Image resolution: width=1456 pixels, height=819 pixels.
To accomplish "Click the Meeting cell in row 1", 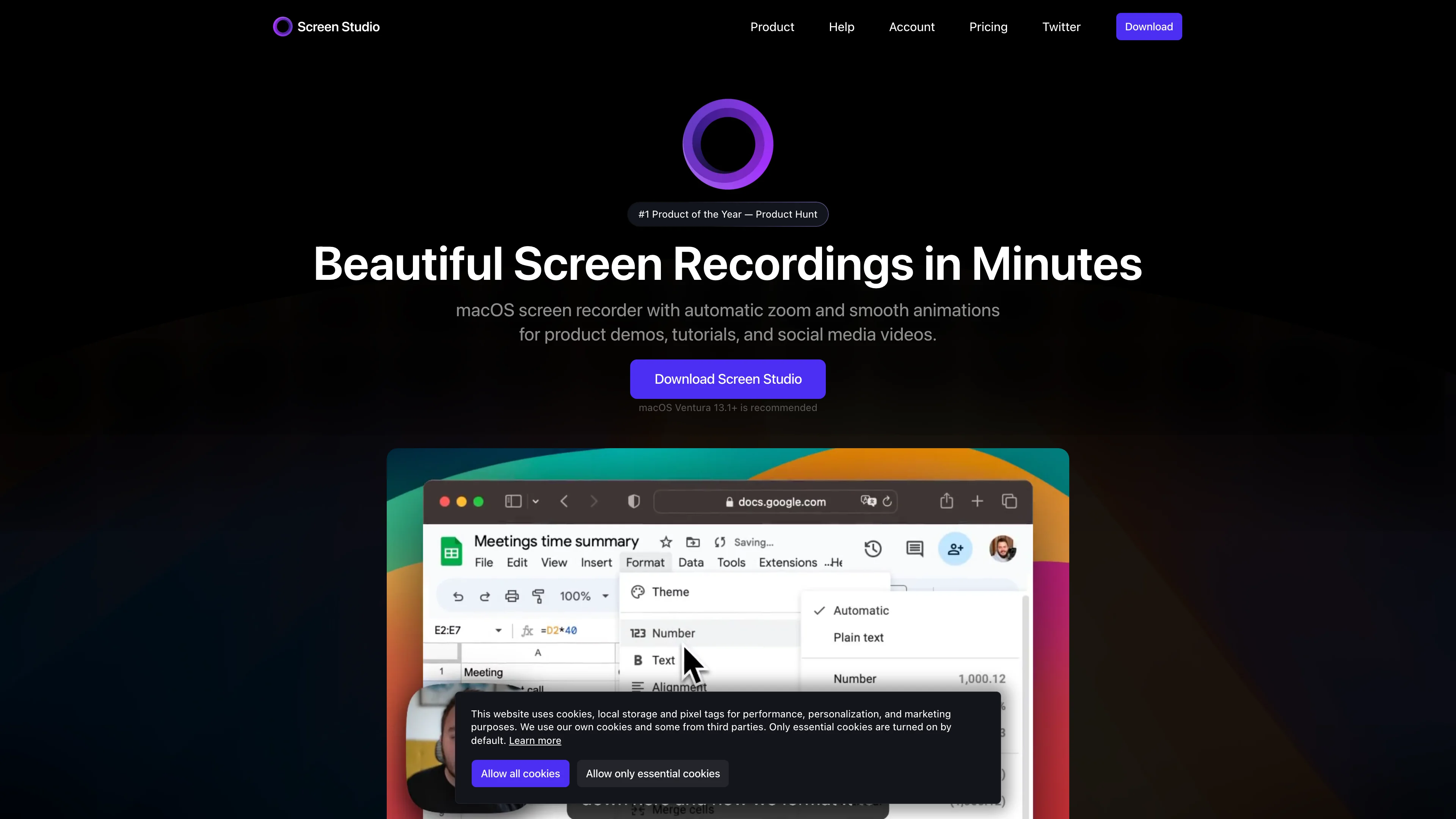I will (538, 672).
